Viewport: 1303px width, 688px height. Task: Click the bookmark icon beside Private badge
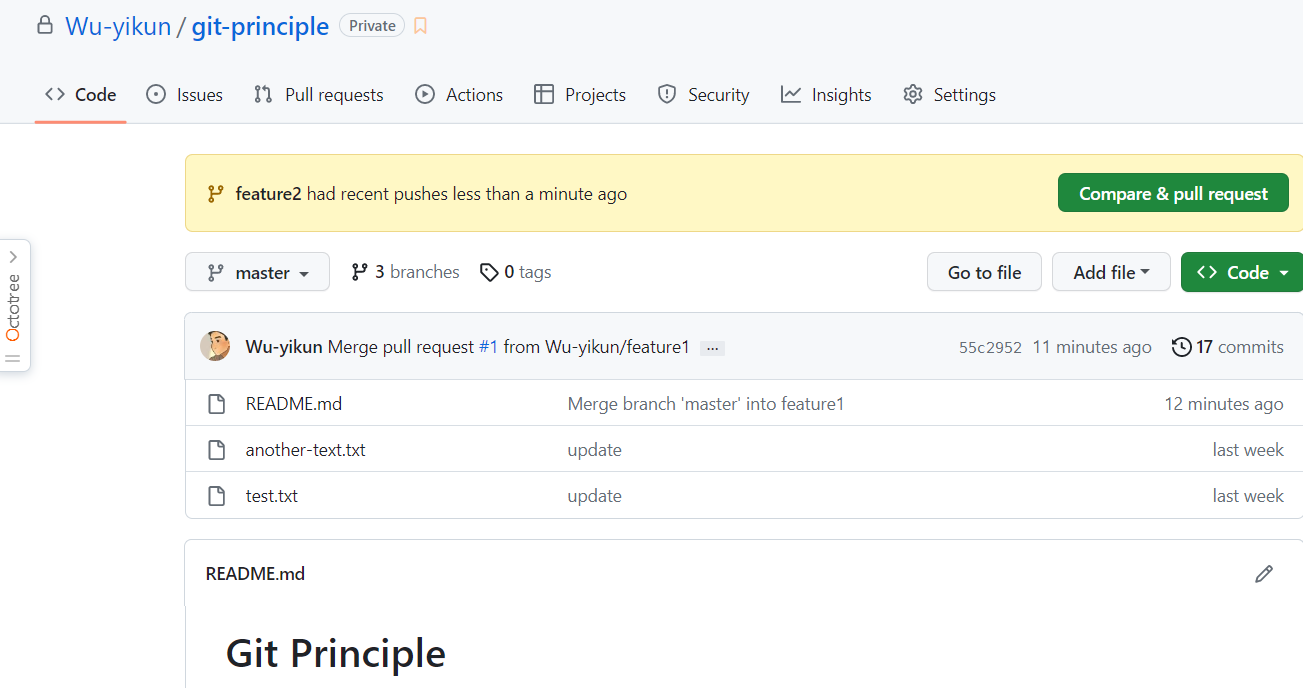420,26
